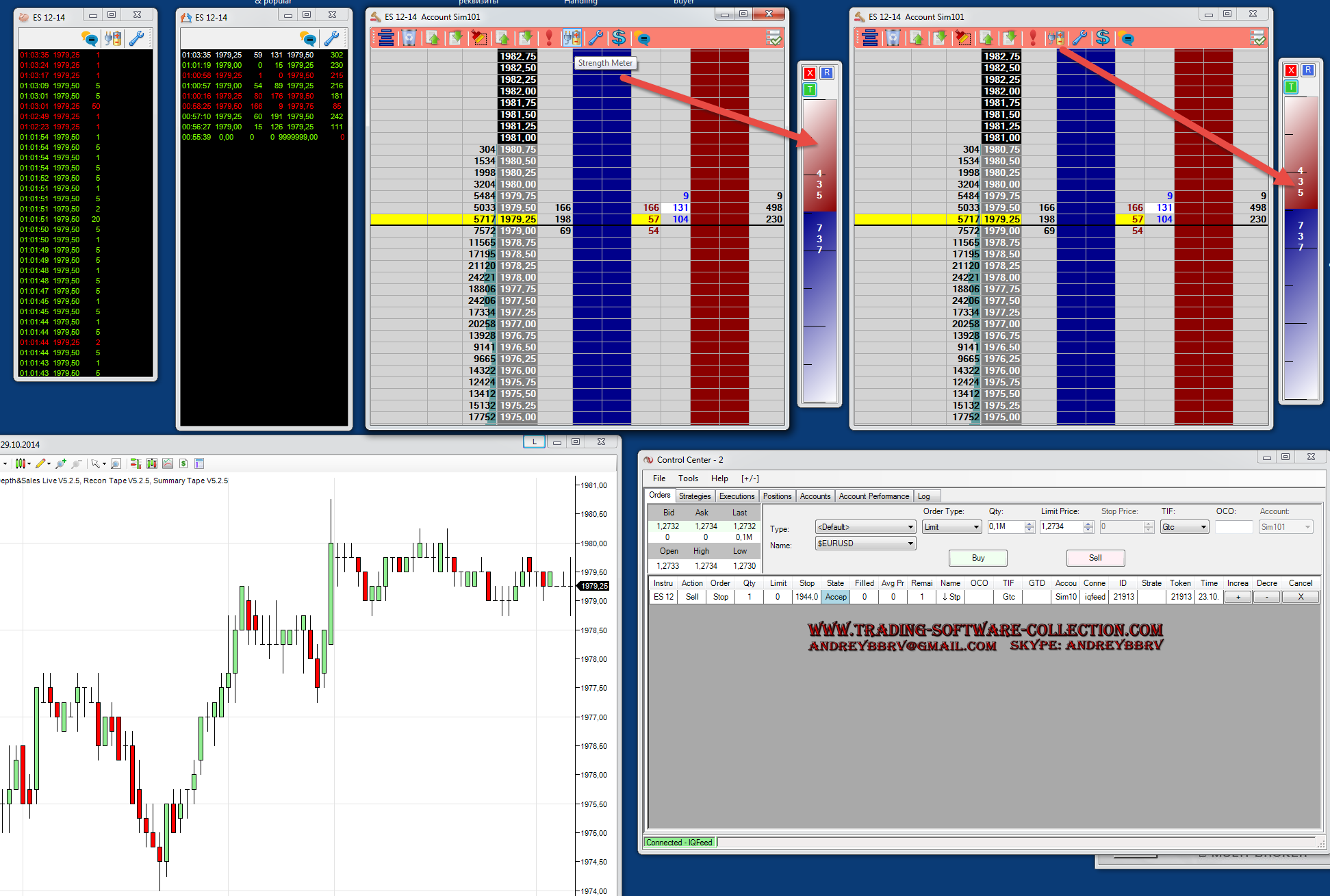This screenshot has height=896, width=1330.
Task: Open the Order Type Limit dropdown
Action: (951, 527)
